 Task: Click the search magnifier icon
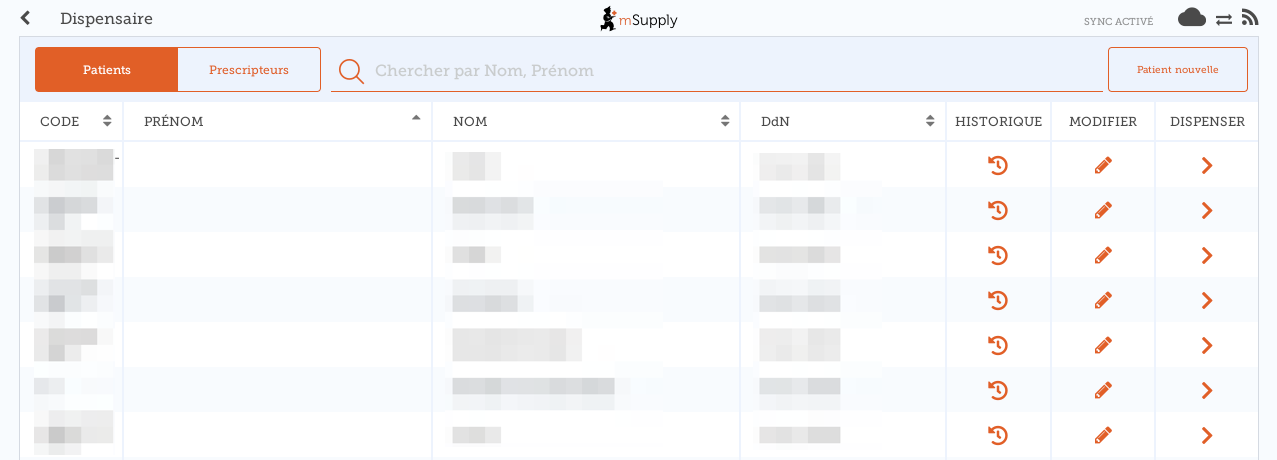tap(351, 71)
